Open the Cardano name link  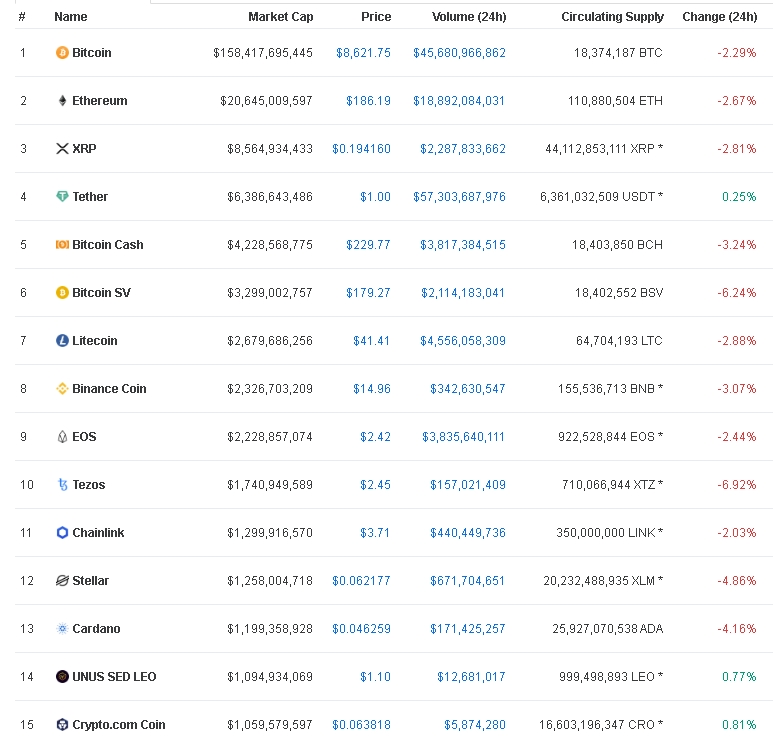tap(96, 629)
